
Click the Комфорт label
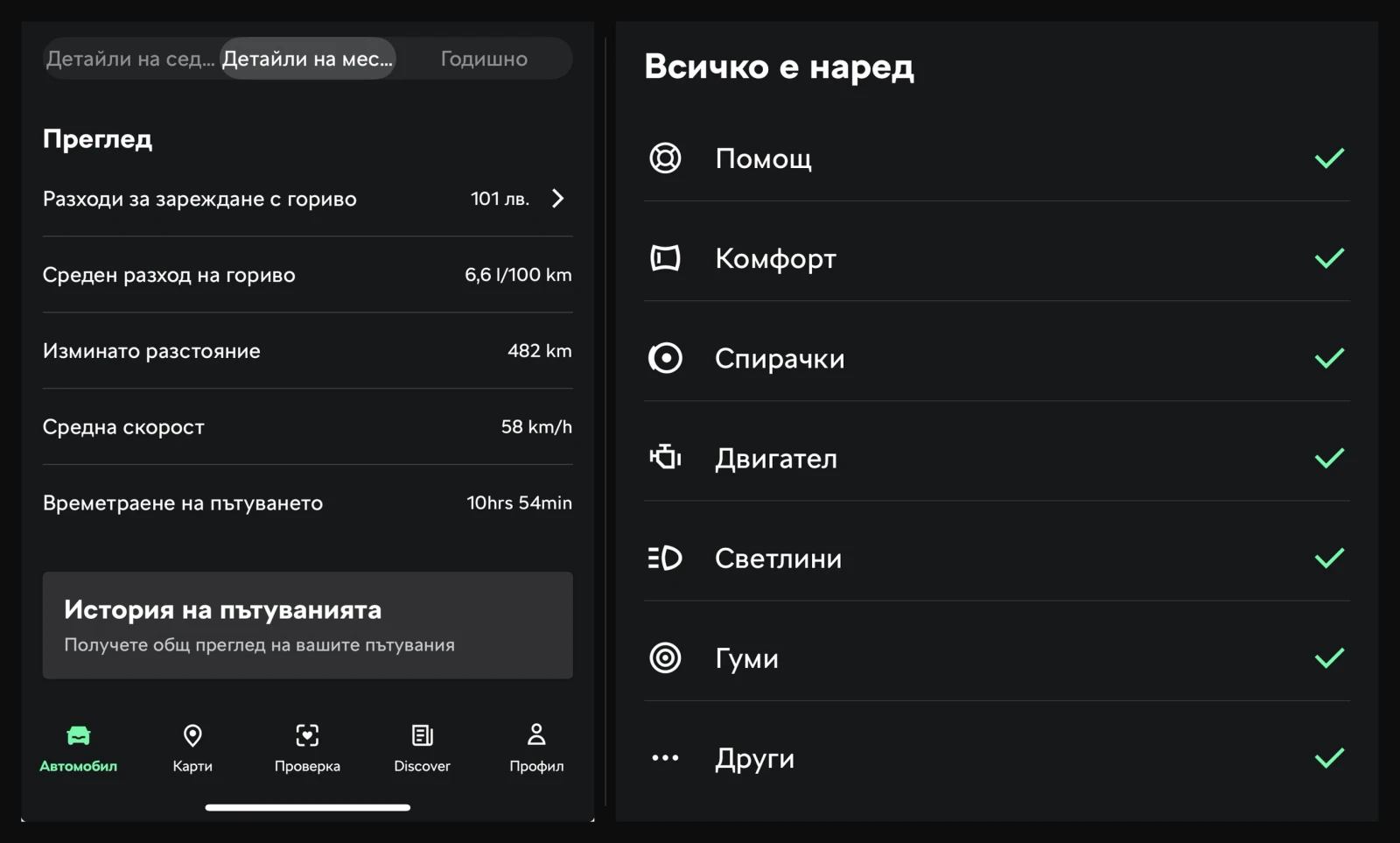pos(775,259)
